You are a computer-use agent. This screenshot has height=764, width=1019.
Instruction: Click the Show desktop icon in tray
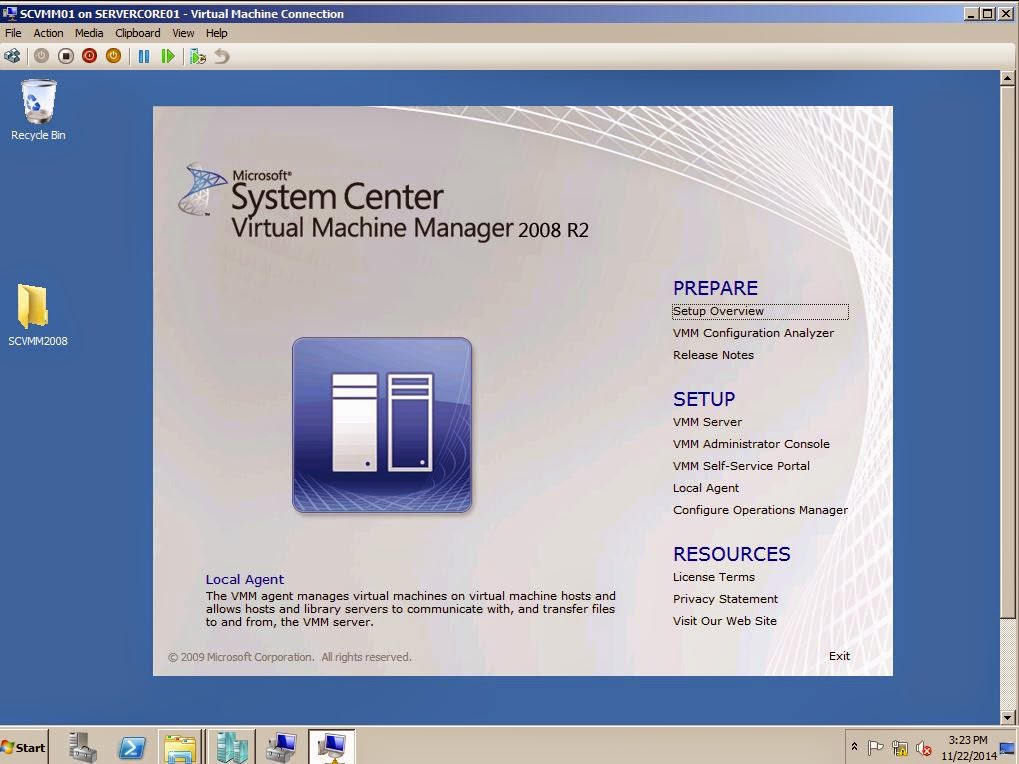click(x=1009, y=748)
